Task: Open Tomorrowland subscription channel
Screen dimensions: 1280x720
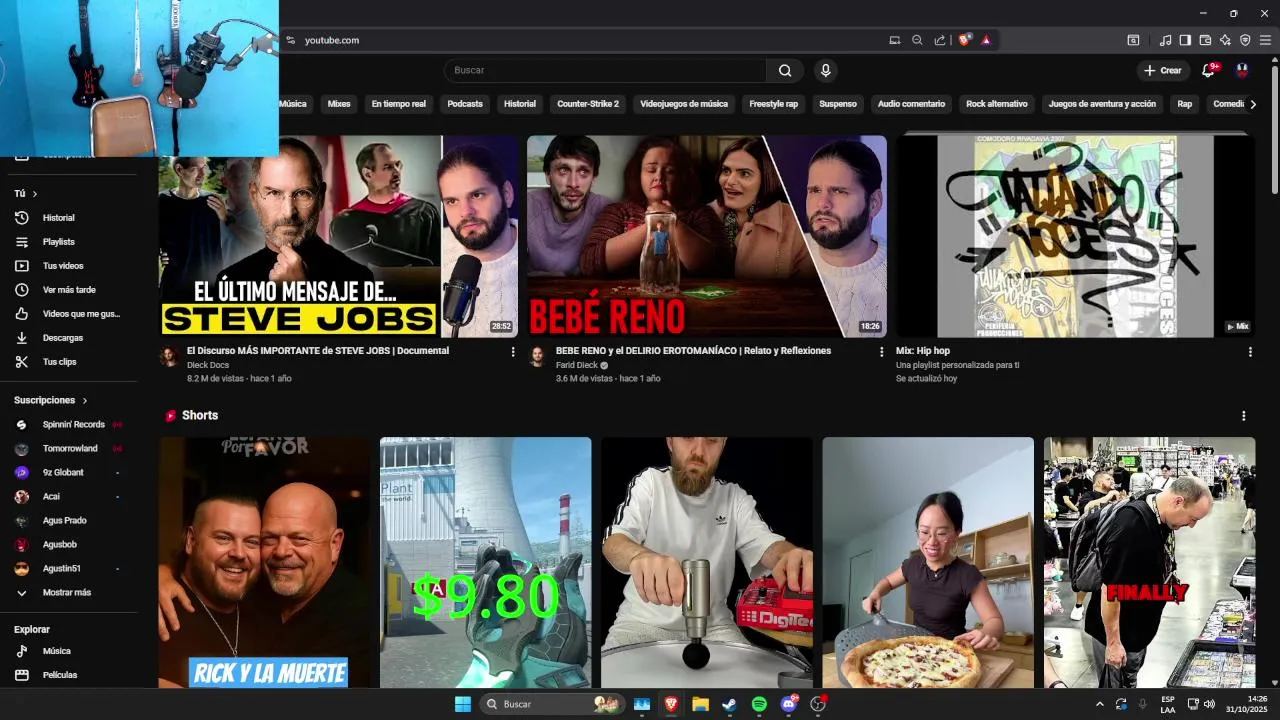Action: pos(68,449)
